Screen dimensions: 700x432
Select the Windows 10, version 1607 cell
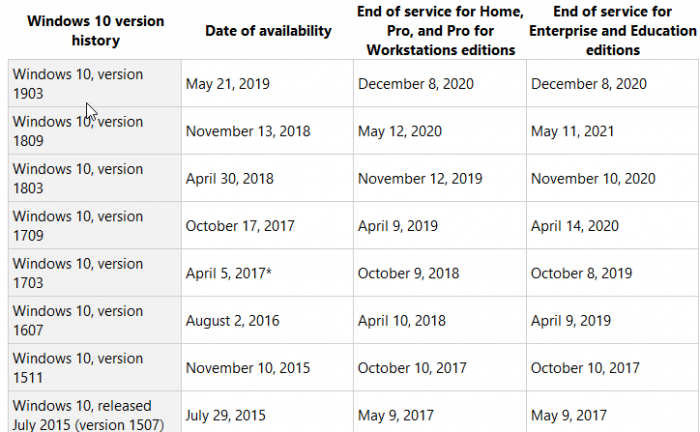click(x=78, y=320)
